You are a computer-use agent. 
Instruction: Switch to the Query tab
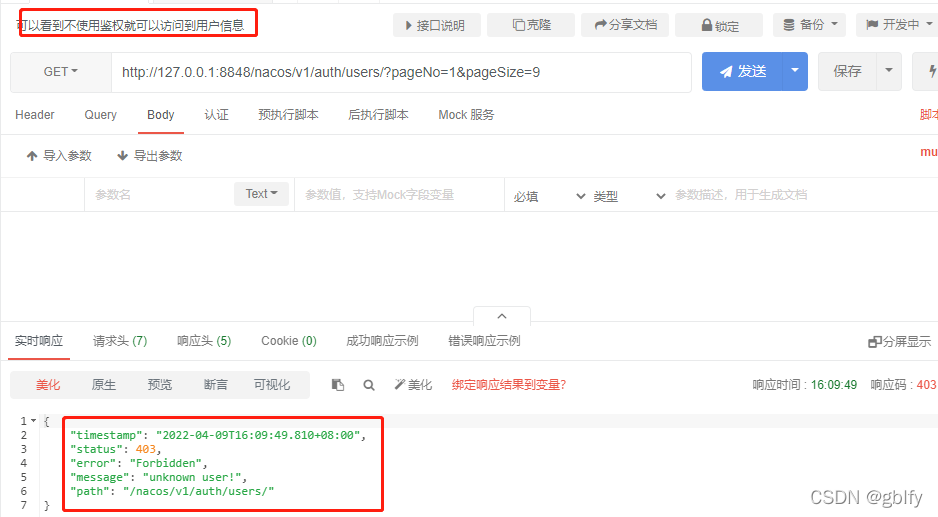coord(100,115)
